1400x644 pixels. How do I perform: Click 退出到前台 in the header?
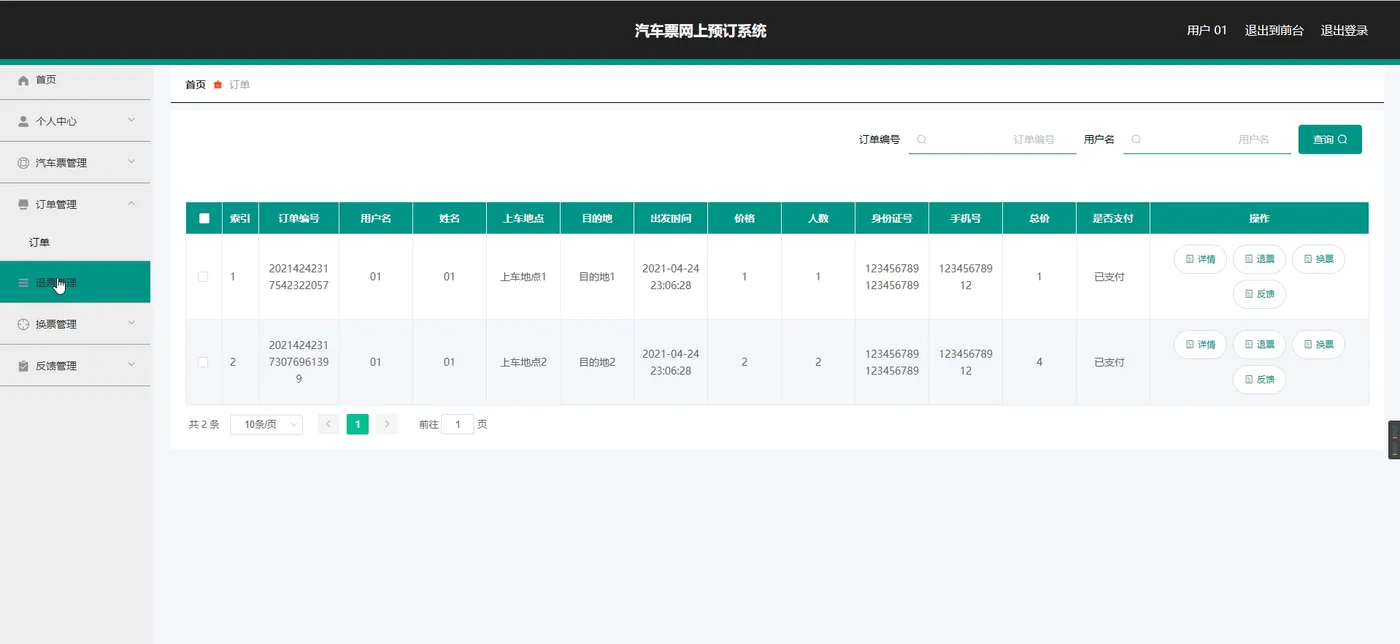[x=1274, y=31]
